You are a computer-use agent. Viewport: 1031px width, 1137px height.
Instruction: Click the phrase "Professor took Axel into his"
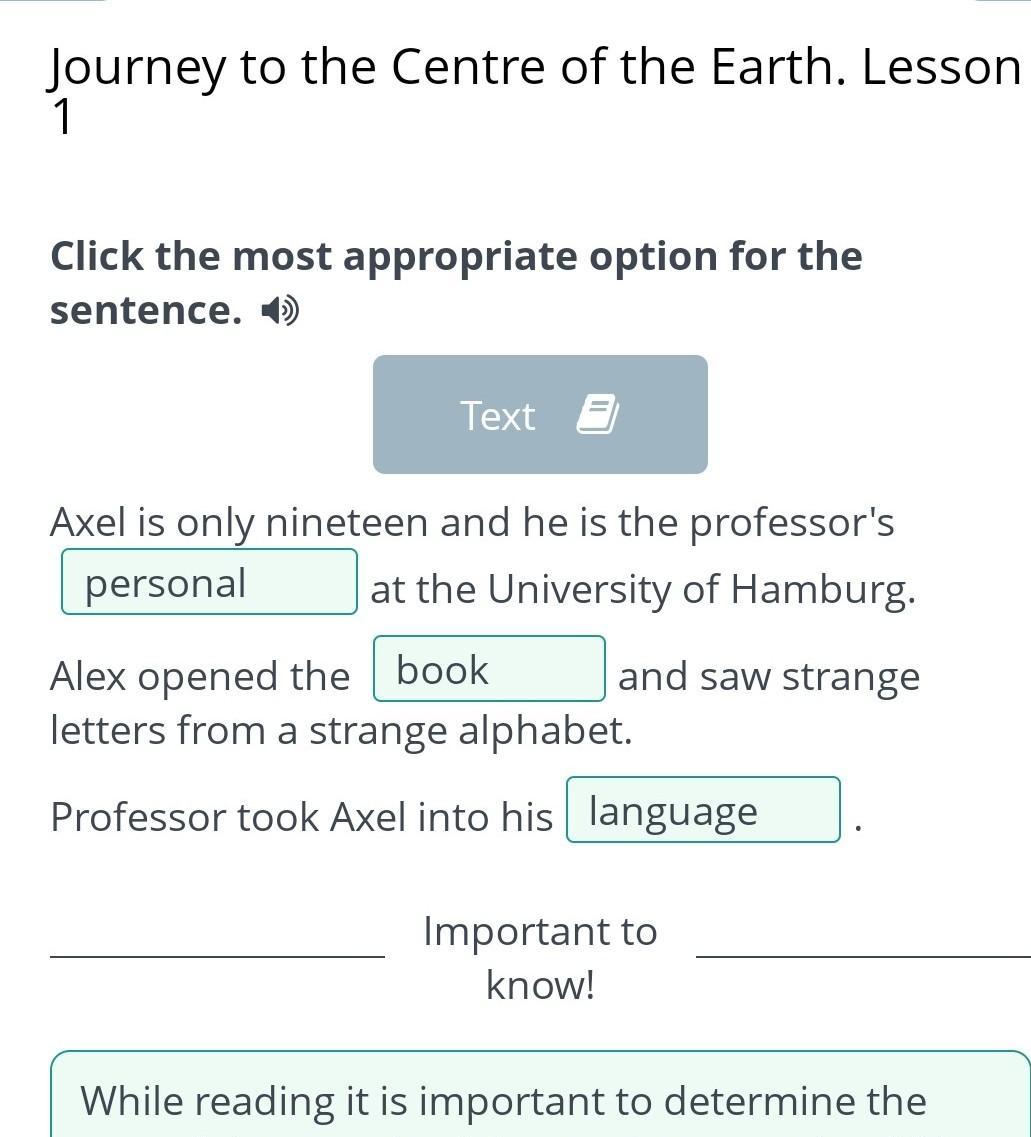[301, 817]
